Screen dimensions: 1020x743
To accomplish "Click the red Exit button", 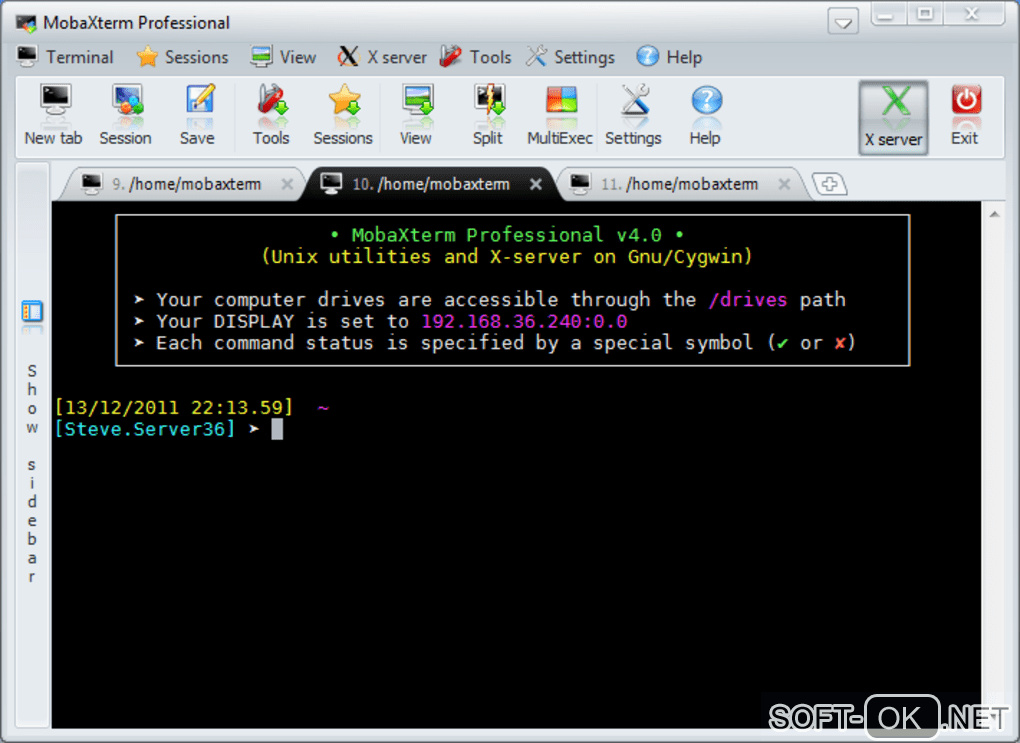I will [x=965, y=115].
